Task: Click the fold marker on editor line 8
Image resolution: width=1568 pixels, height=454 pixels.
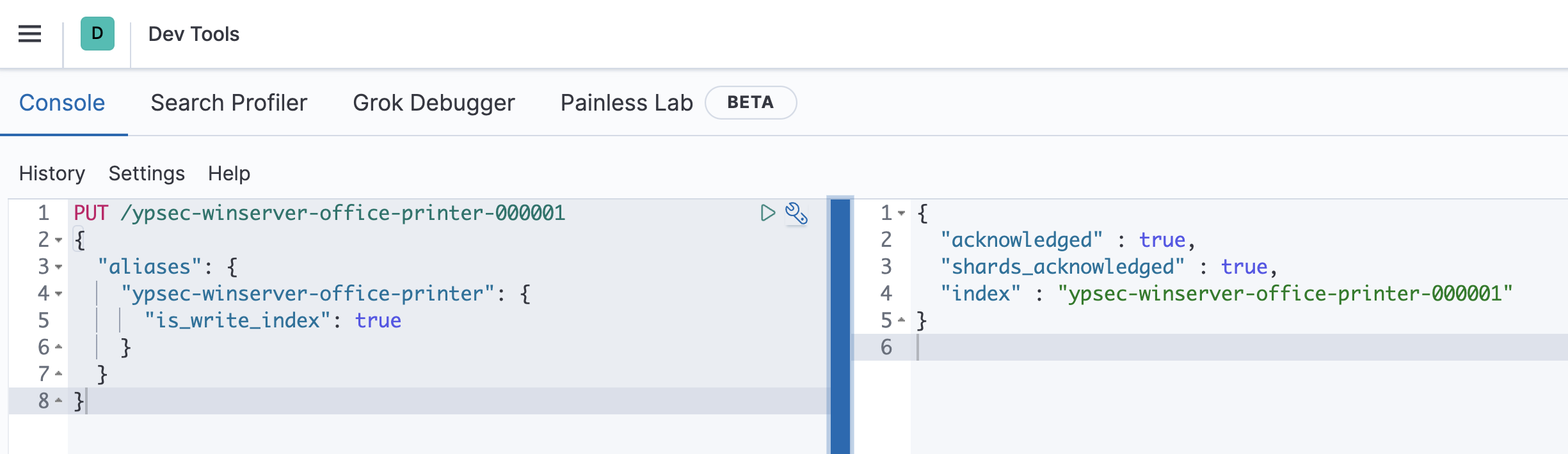Action: click(x=59, y=401)
